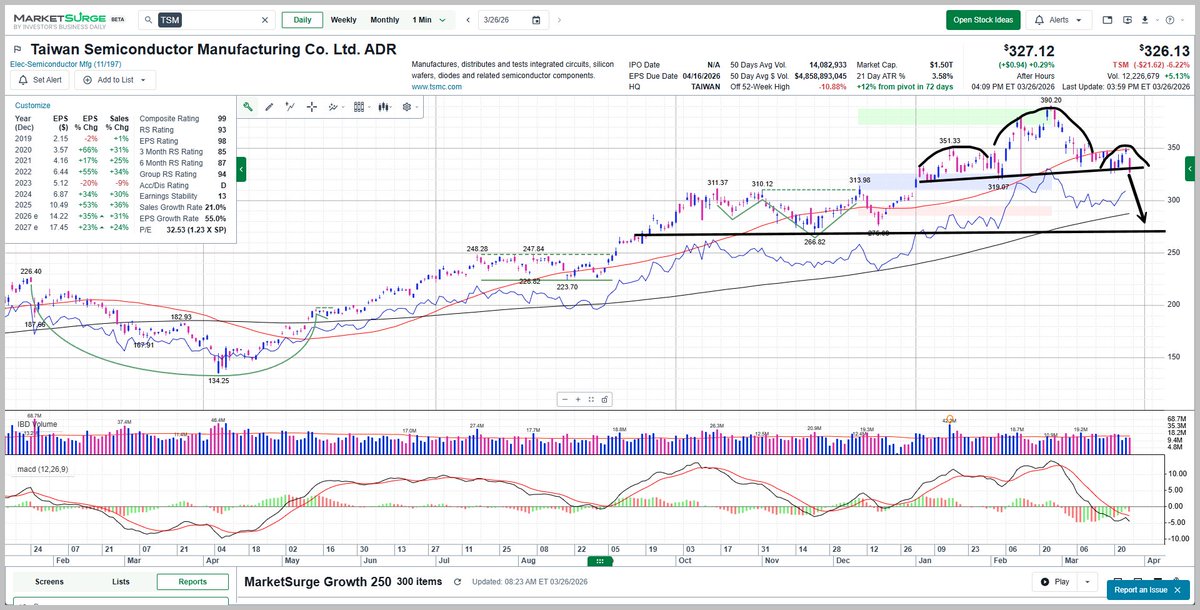Click the Composite Rating value 99
This screenshot has width=1200, height=610.
click(x=220, y=118)
